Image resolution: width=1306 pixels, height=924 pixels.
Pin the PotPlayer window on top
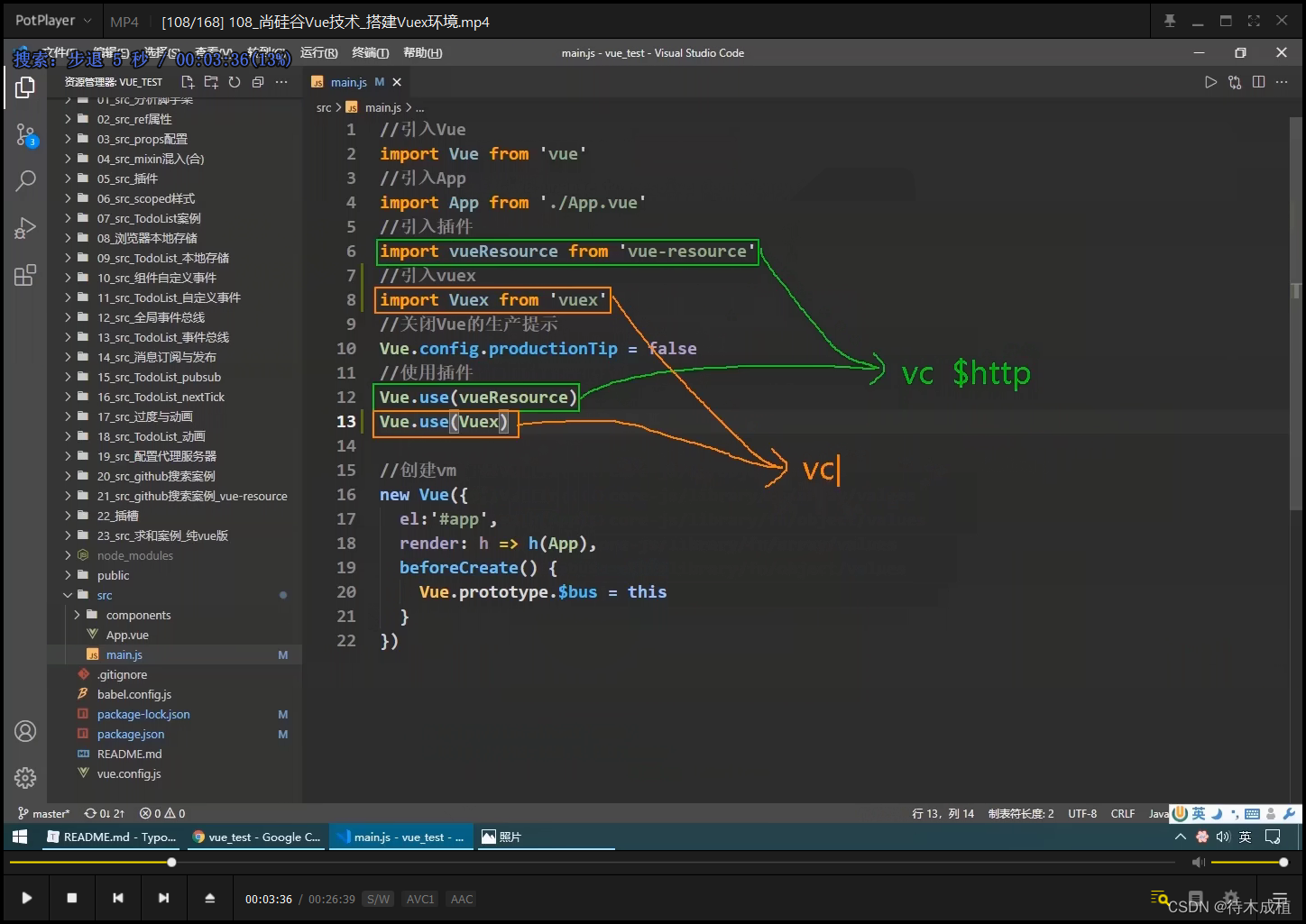coord(1170,21)
